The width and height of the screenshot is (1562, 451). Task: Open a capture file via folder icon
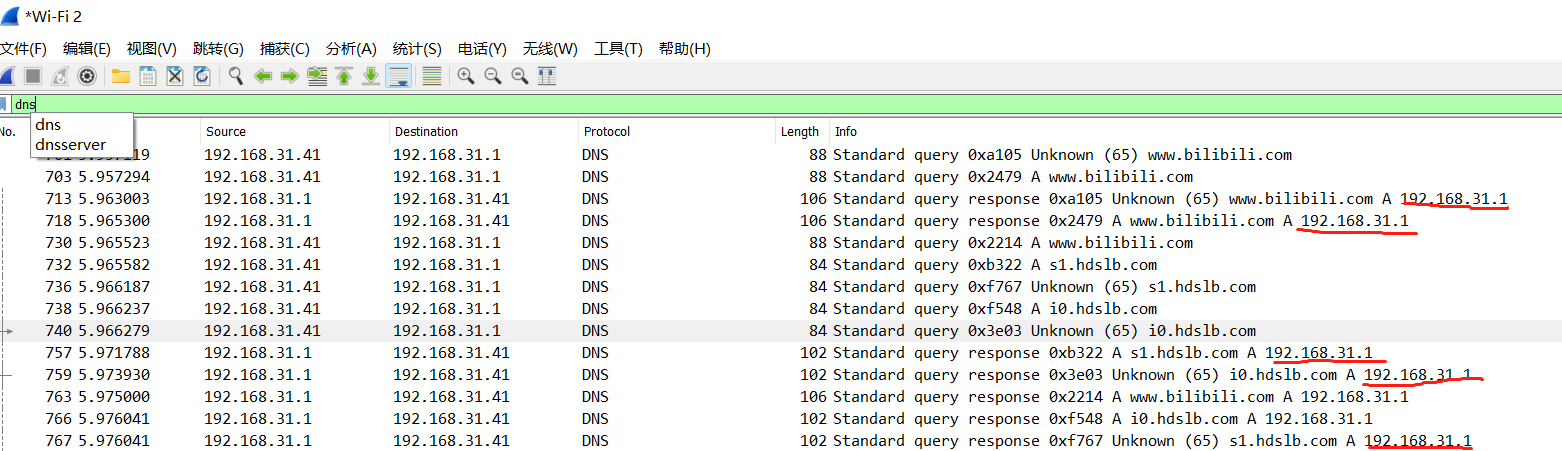click(x=121, y=76)
